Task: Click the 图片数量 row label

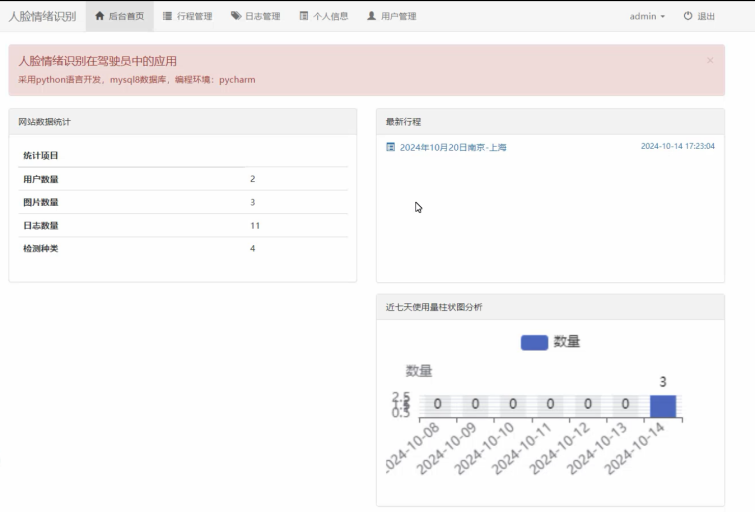Action: 40,202
